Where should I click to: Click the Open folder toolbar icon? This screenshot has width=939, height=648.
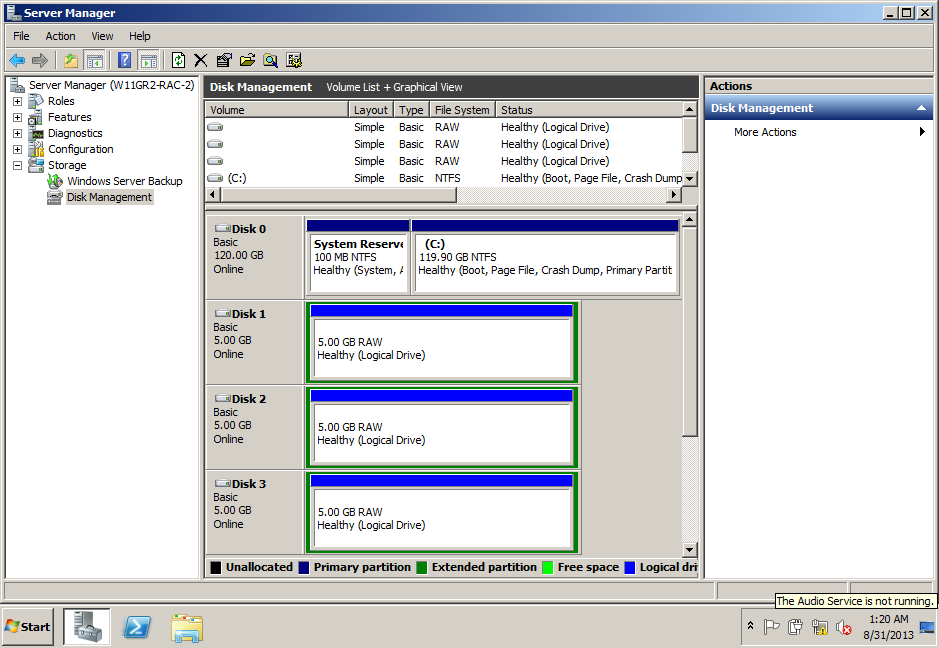point(247,60)
